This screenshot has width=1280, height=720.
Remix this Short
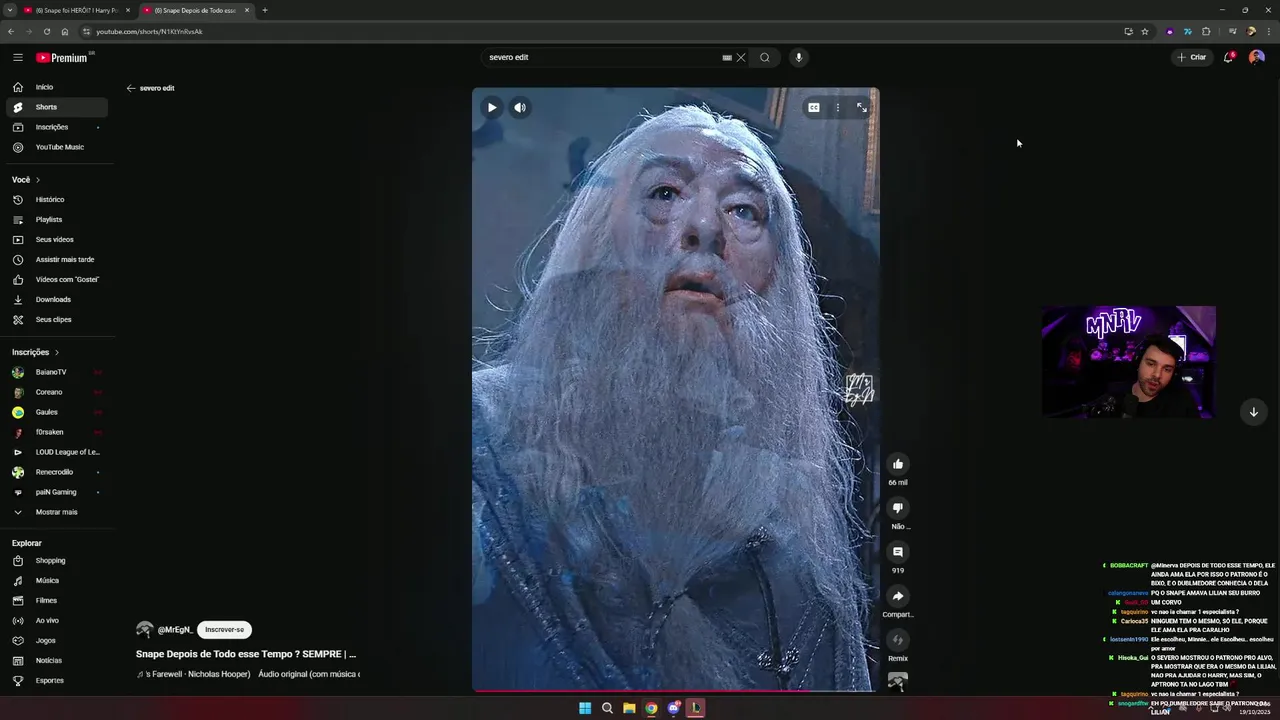tap(898, 640)
